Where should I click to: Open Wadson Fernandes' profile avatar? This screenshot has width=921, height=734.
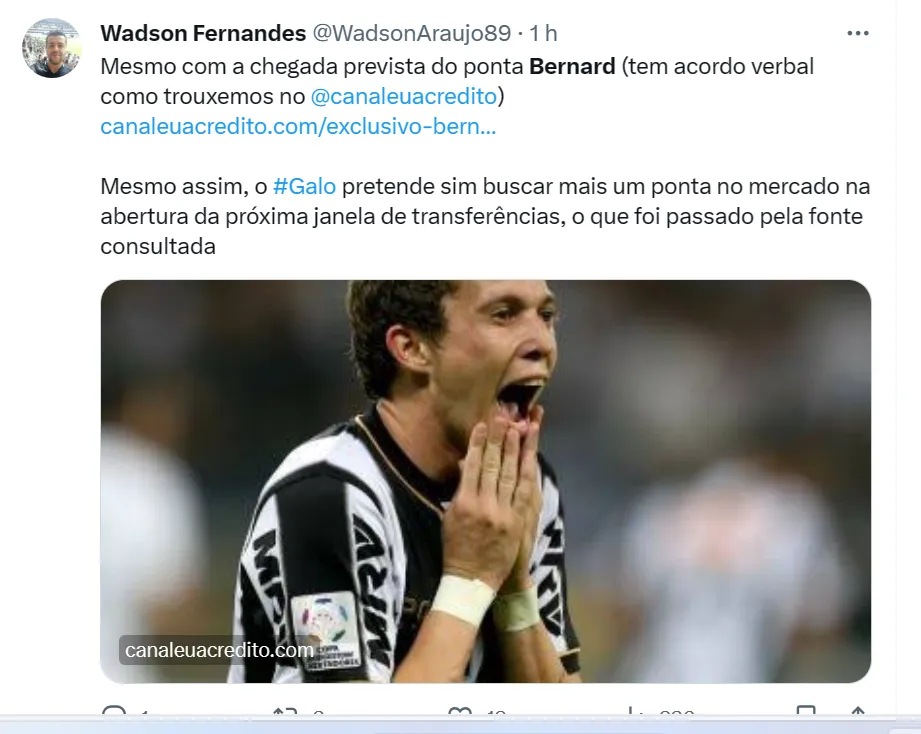point(51,48)
